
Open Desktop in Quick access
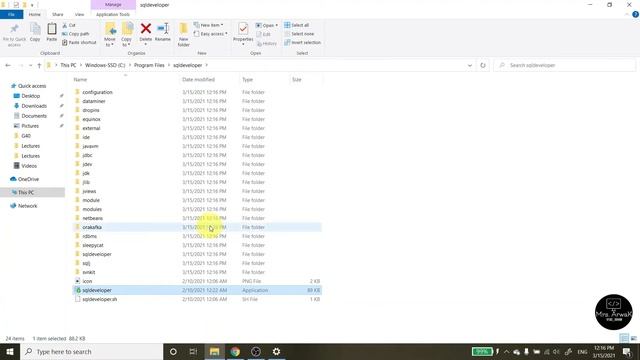click(x=31, y=96)
